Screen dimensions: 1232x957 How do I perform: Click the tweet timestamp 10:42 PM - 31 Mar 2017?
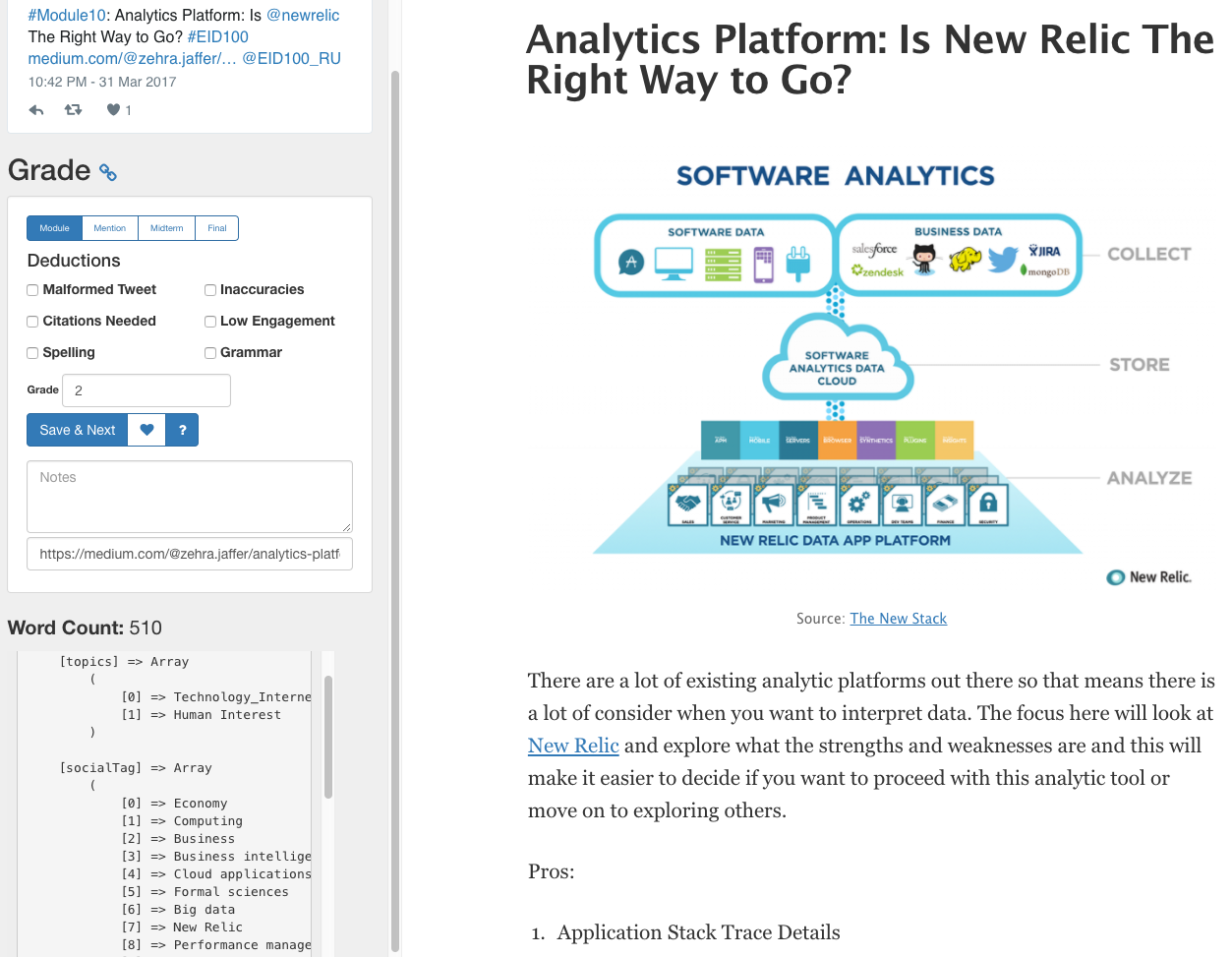(x=102, y=82)
